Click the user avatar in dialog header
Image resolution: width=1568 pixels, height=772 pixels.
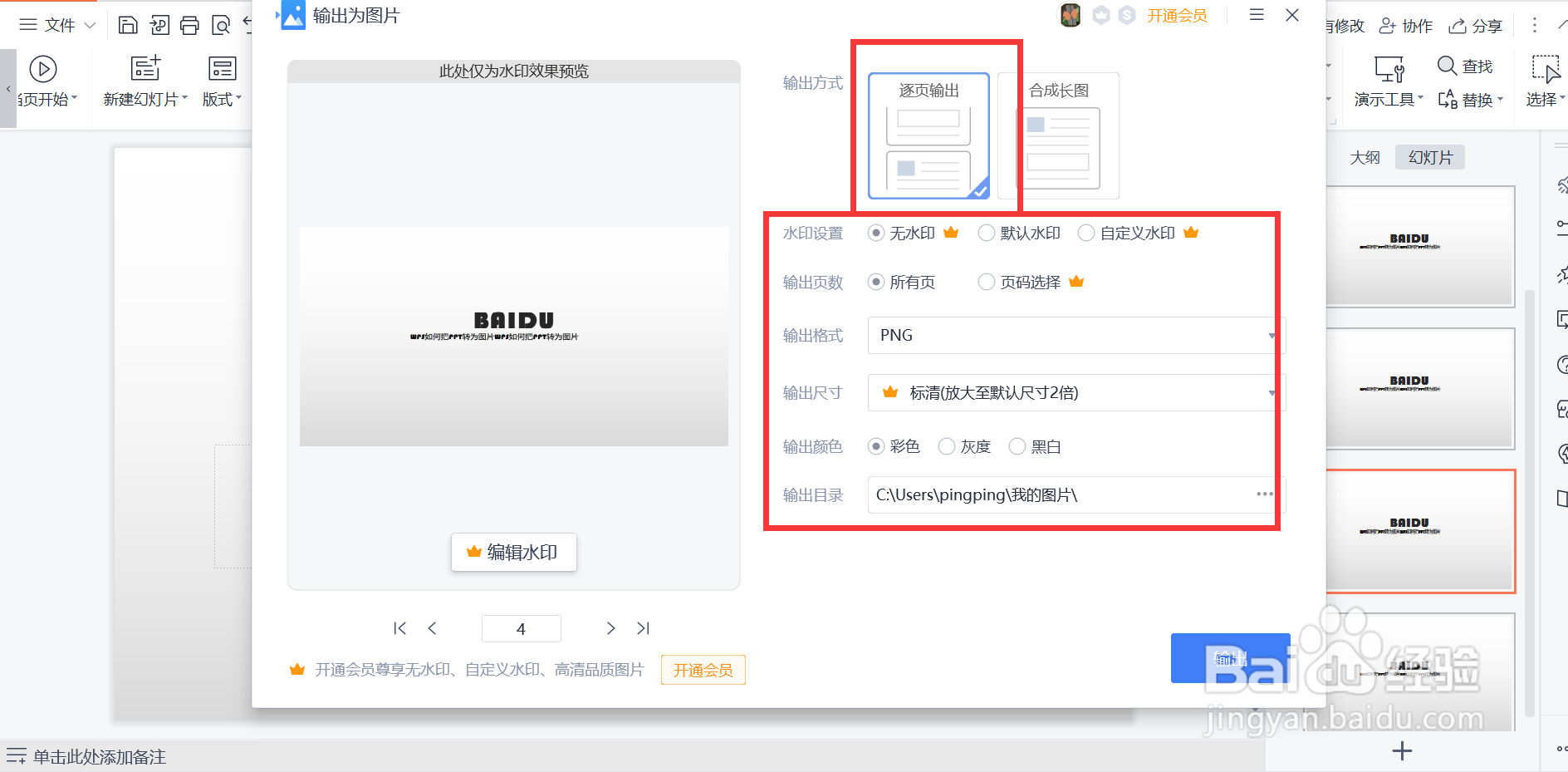(1071, 15)
